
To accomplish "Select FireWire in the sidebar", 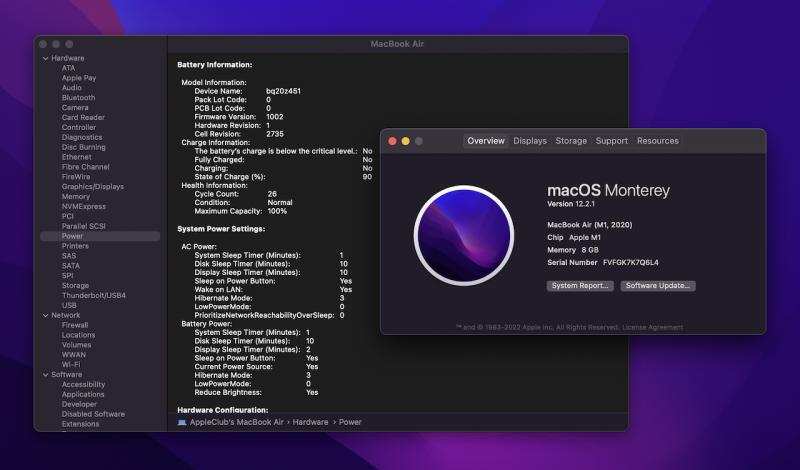I will point(76,177).
